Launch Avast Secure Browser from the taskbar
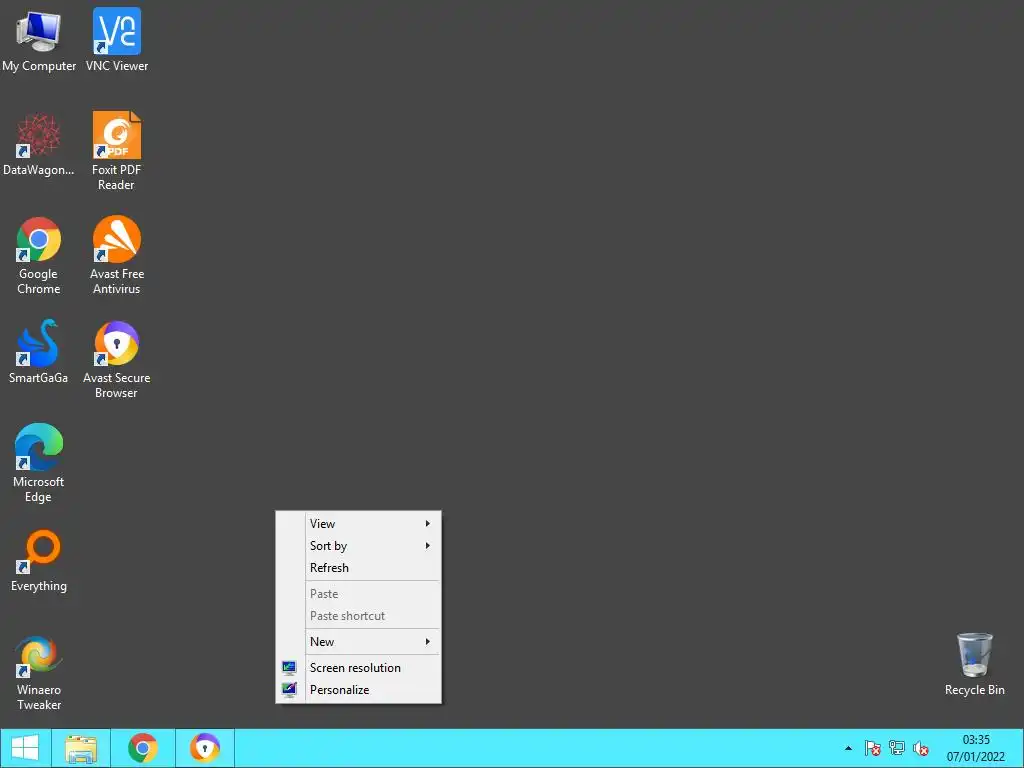This screenshot has width=1024, height=768. click(x=205, y=748)
